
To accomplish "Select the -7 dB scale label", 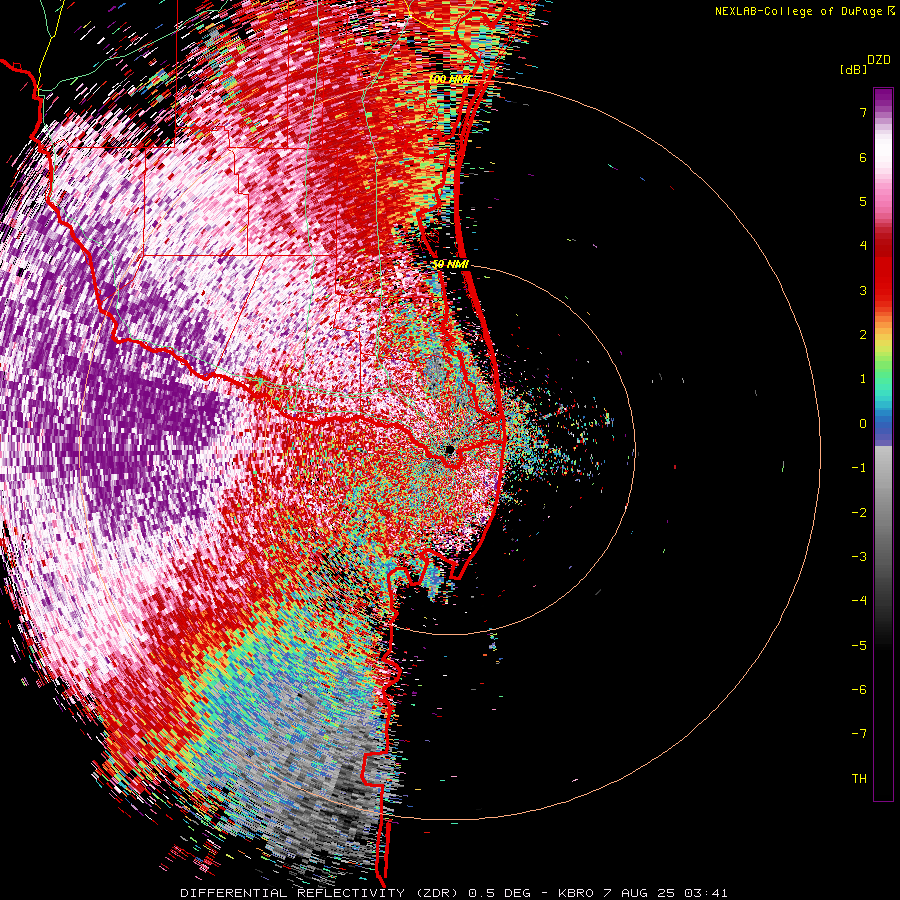I will pos(859,734).
